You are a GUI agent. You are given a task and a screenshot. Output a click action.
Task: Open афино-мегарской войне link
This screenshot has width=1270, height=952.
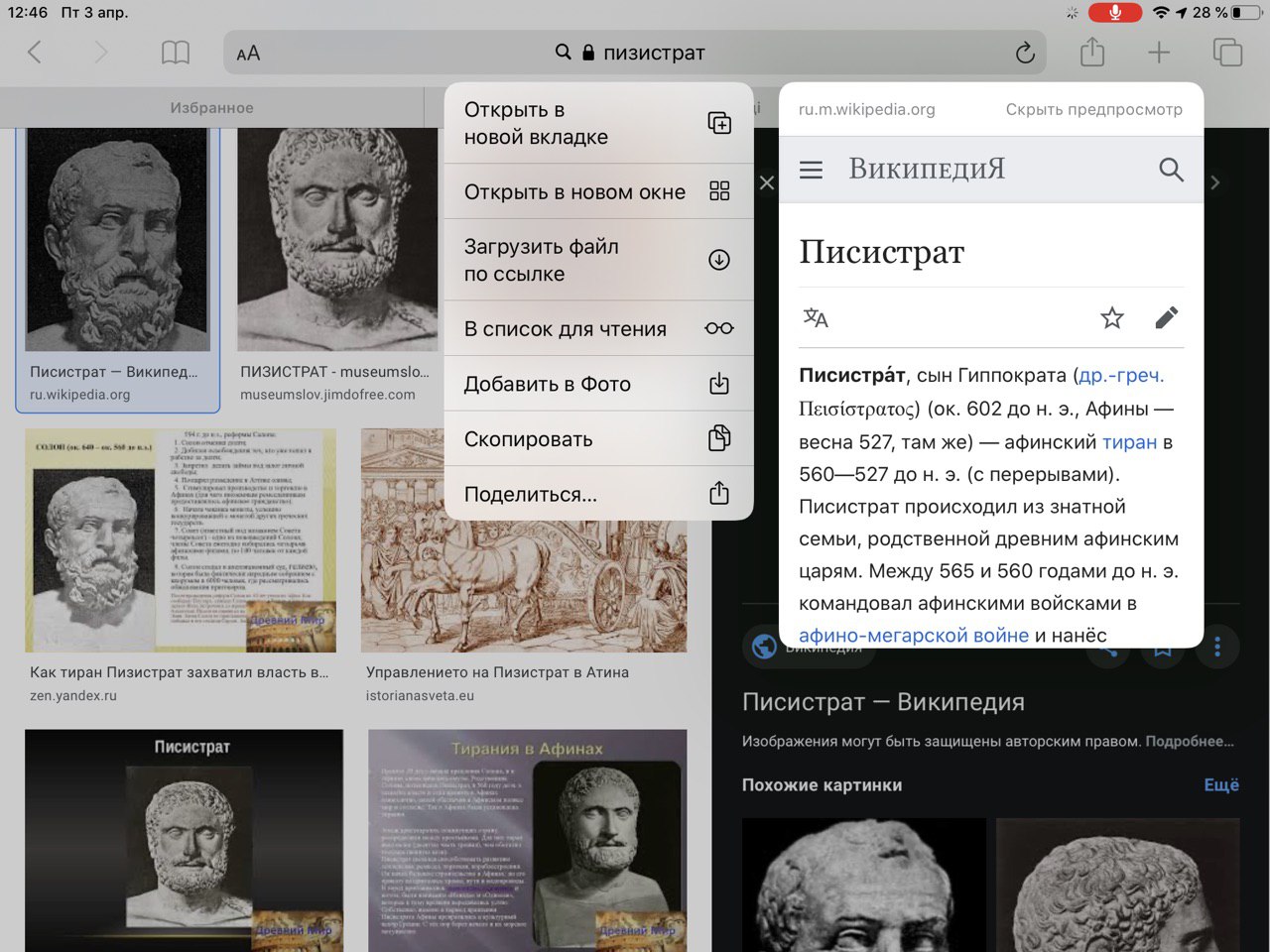click(x=914, y=636)
